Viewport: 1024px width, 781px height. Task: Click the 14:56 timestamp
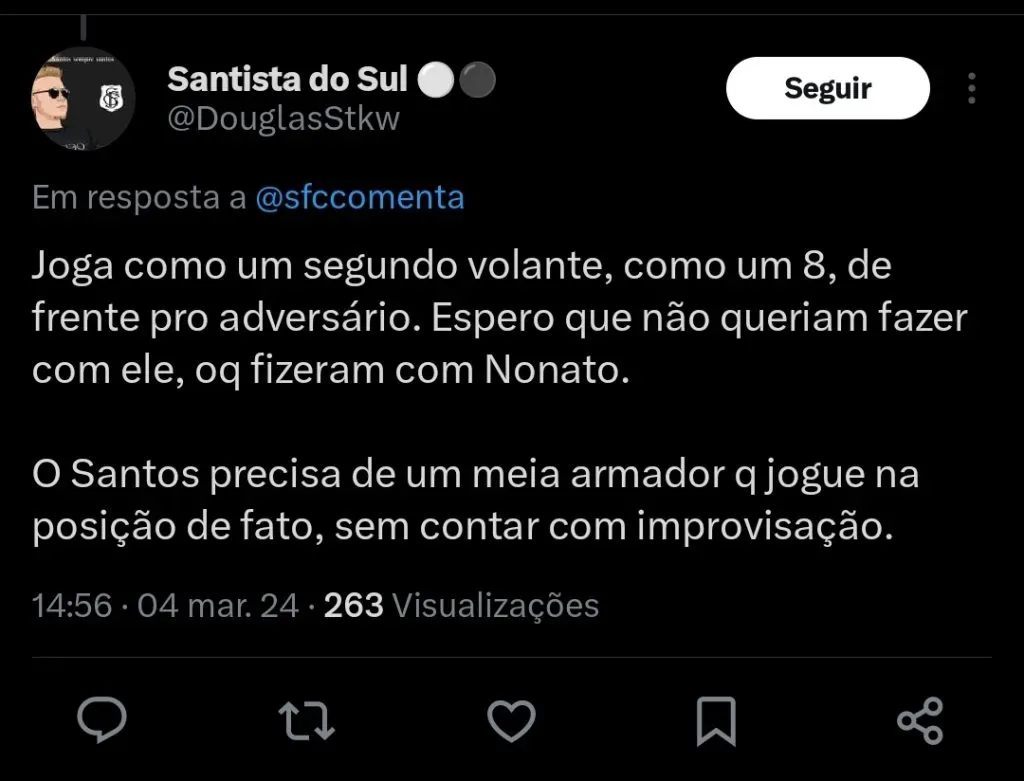click(71, 605)
